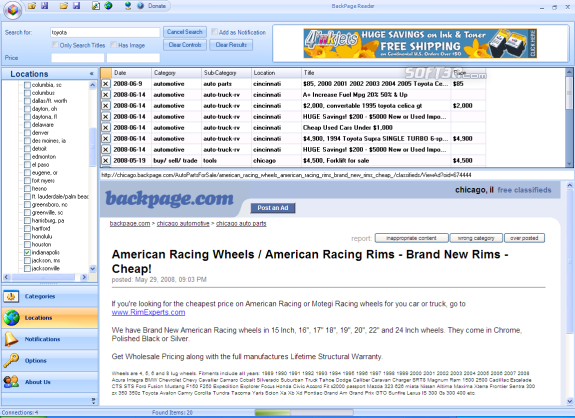Check the jacksonville location checkbox
575x418 pixels.
tap(27, 268)
